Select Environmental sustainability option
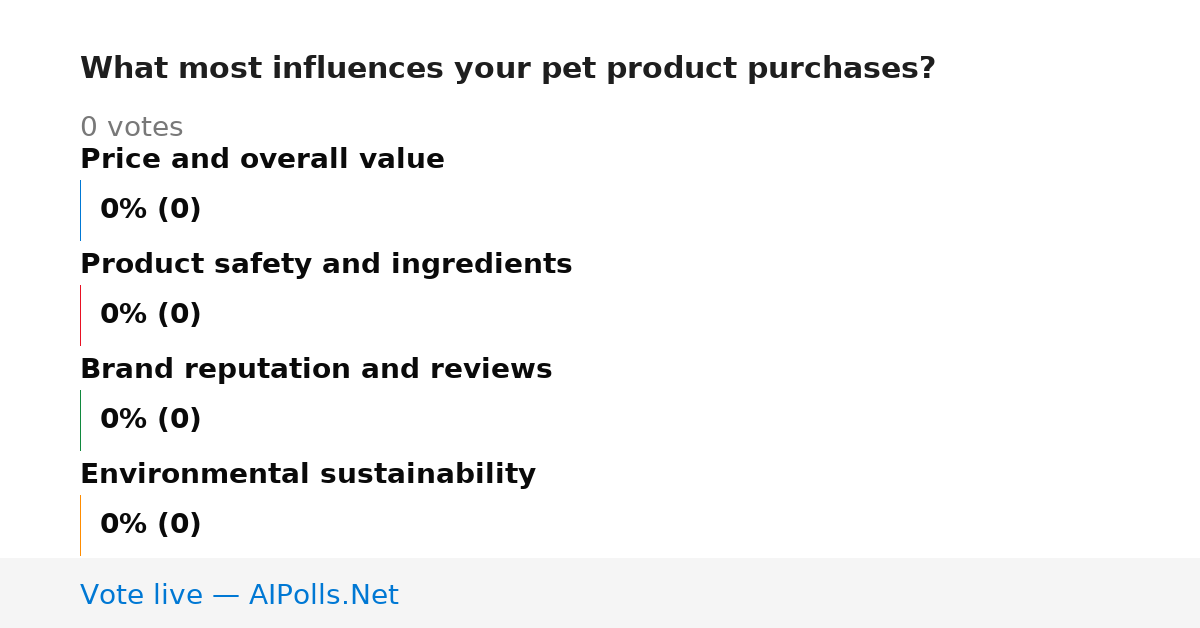 coord(308,474)
